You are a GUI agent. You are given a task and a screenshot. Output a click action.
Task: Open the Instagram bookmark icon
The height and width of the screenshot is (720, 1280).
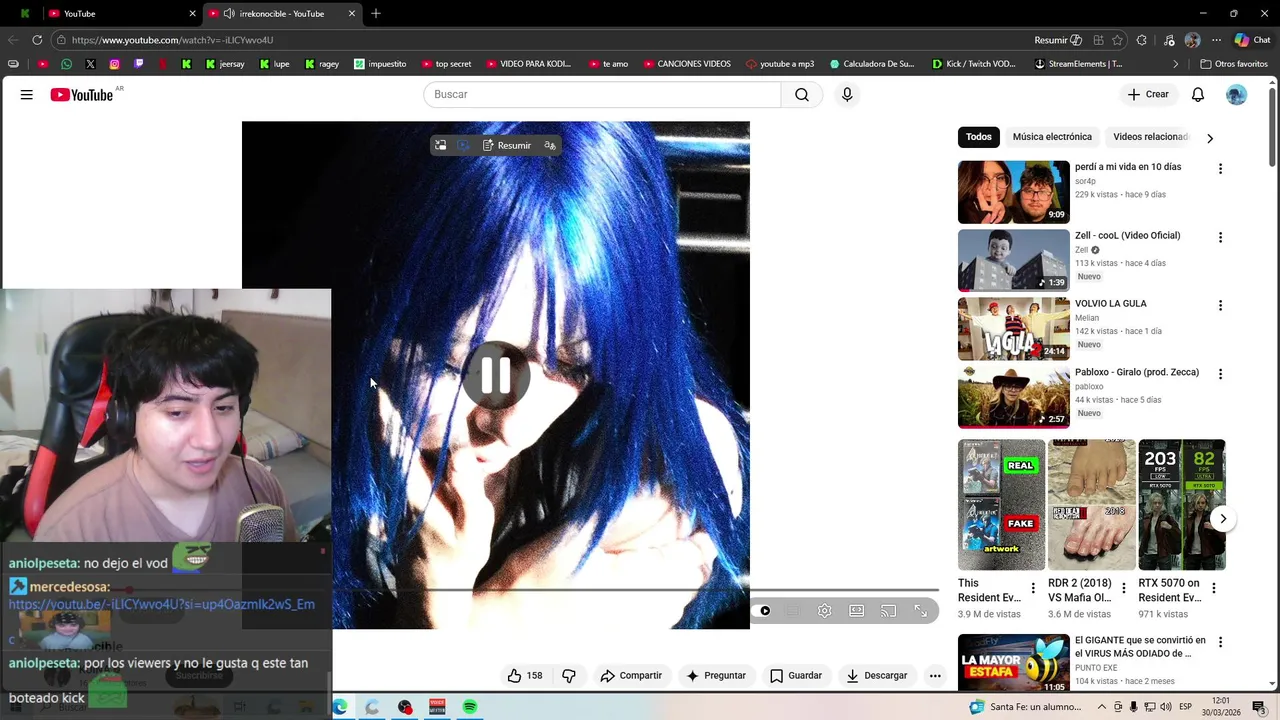pos(114,64)
